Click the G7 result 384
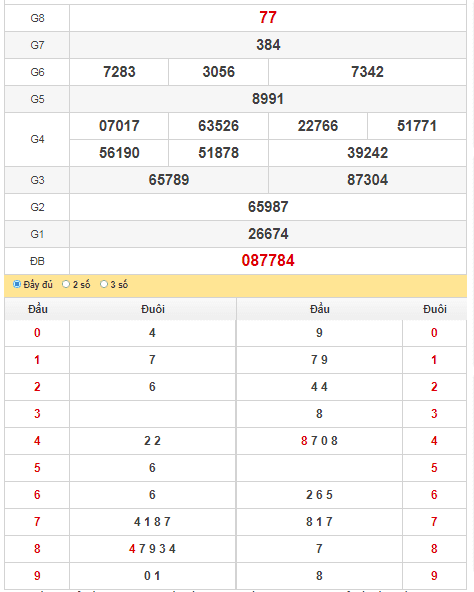This screenshot has width=474, height=592. pyautogui.click(x=268, y=45)
